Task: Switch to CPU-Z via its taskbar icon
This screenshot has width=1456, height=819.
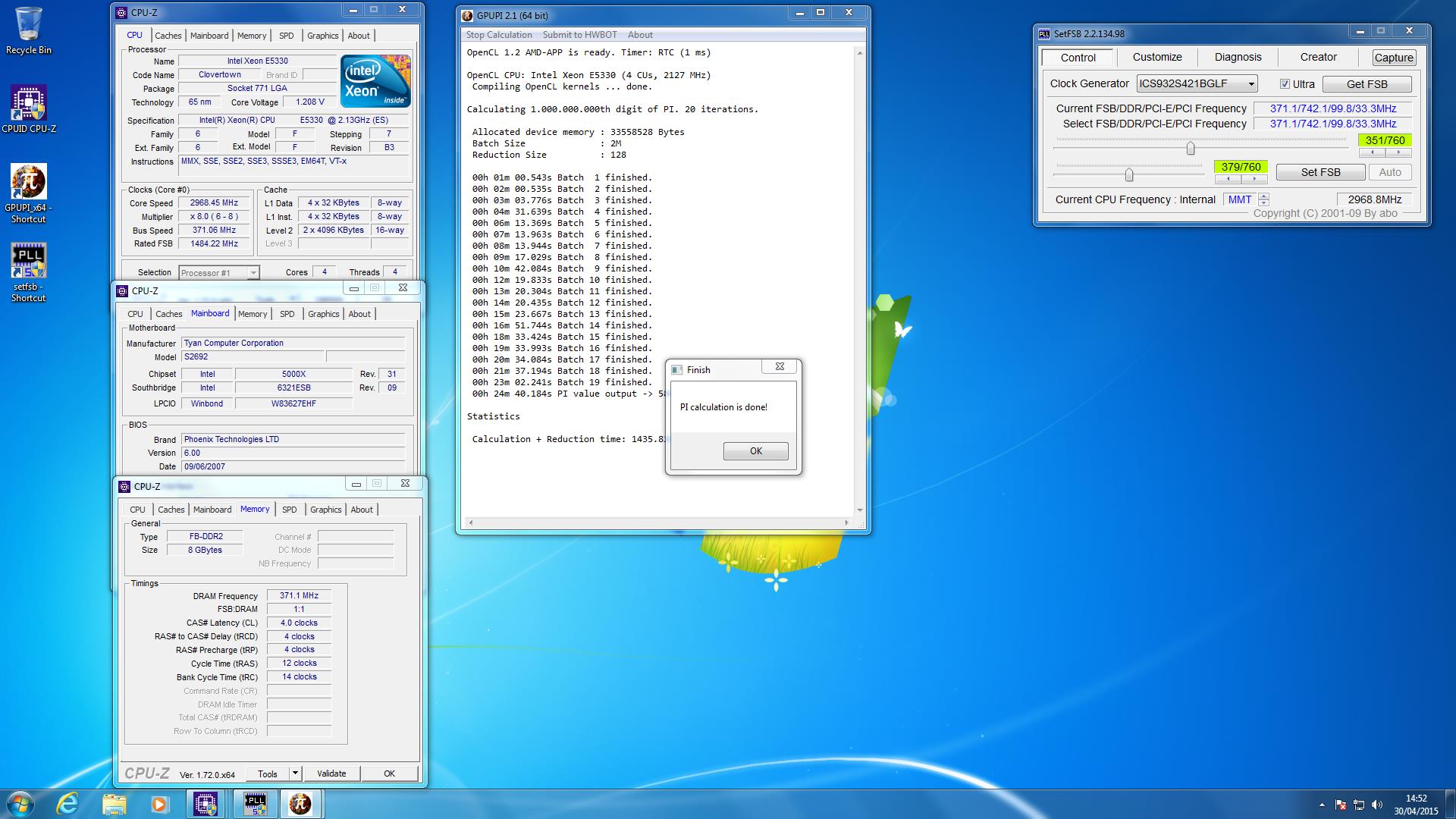Action: pos(206,804)
